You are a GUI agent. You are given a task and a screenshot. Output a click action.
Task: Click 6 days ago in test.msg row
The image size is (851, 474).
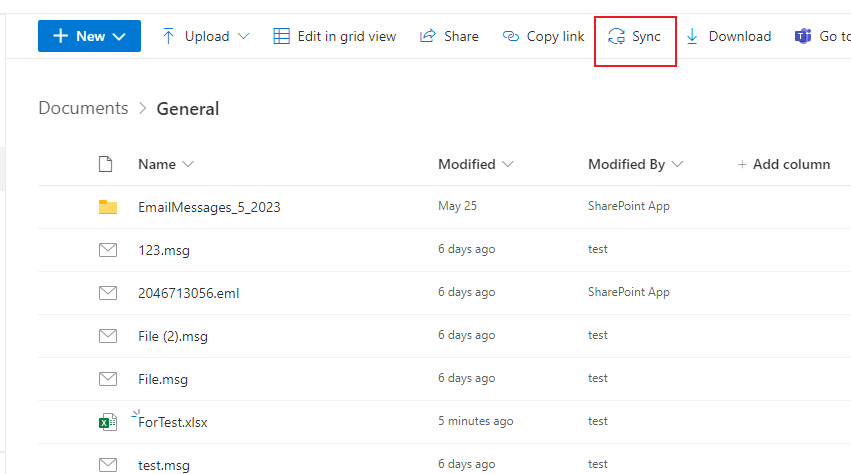466,464
